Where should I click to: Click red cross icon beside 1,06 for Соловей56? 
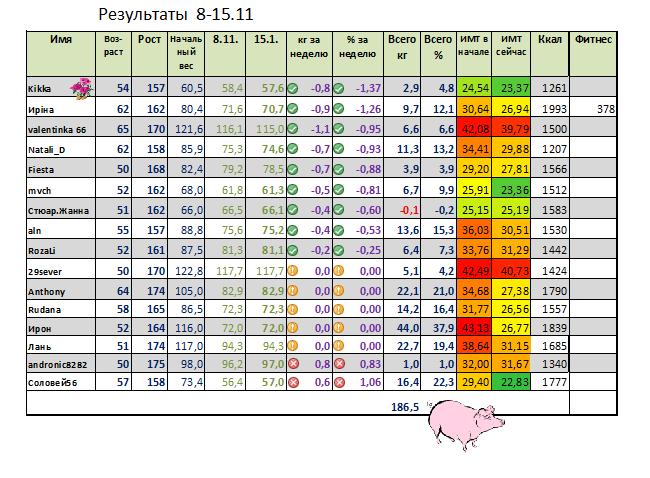pos(340,382)
